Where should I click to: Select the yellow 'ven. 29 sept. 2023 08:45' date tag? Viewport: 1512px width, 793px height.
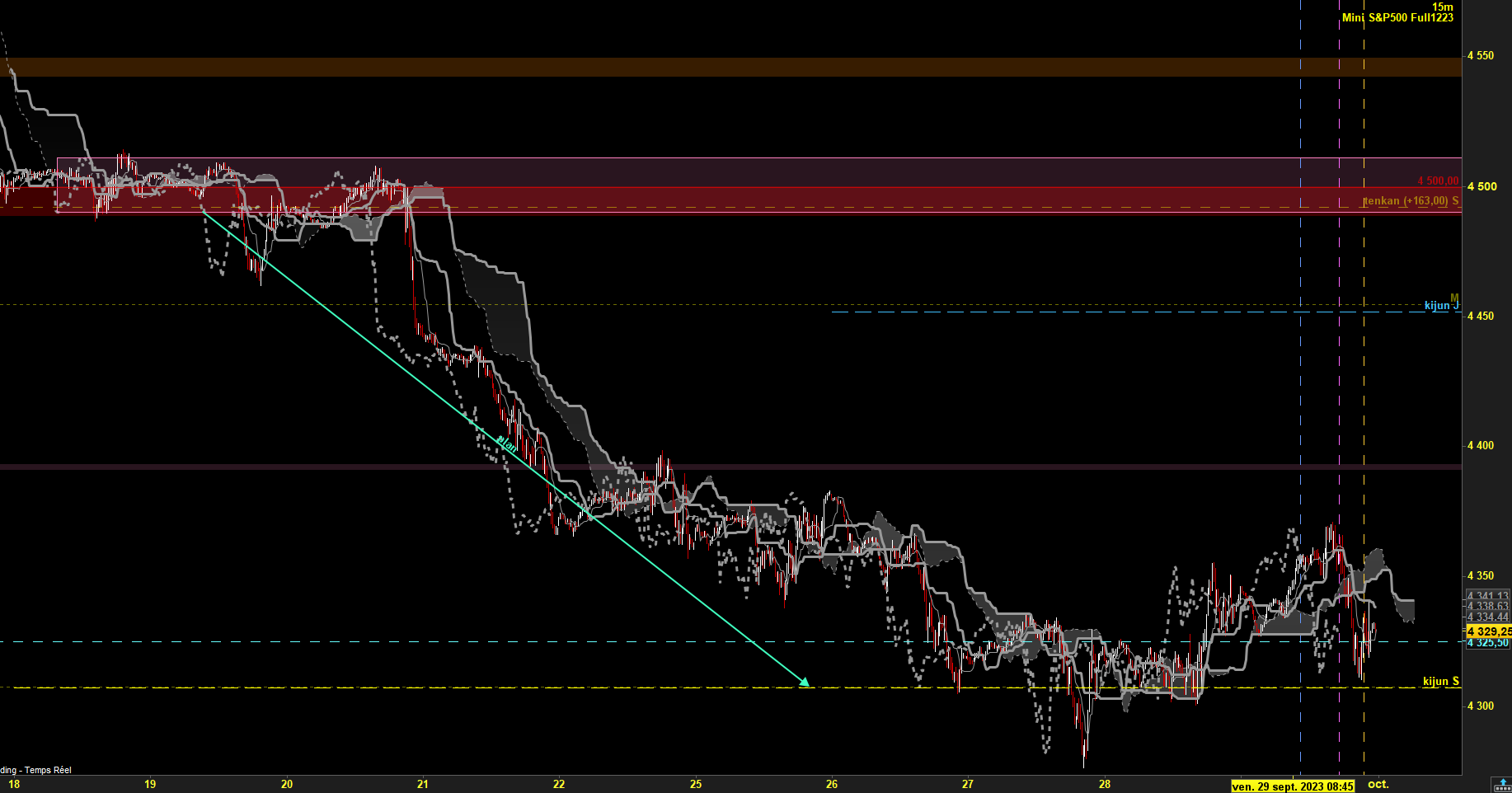(x=1293, y=786)
